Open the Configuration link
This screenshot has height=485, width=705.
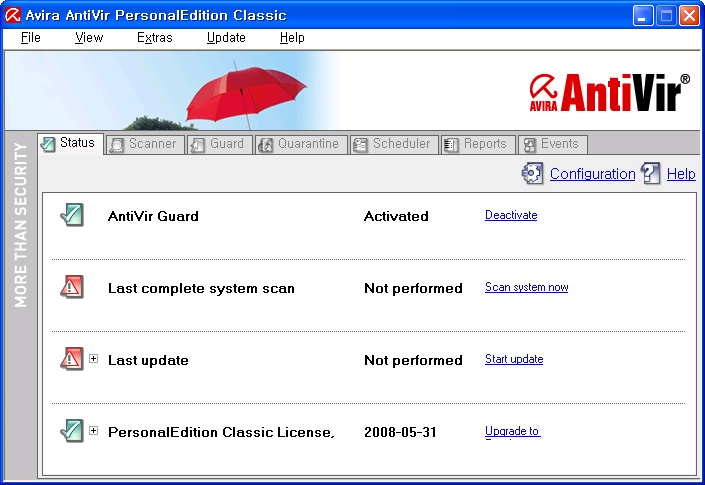tap(593, 174)
